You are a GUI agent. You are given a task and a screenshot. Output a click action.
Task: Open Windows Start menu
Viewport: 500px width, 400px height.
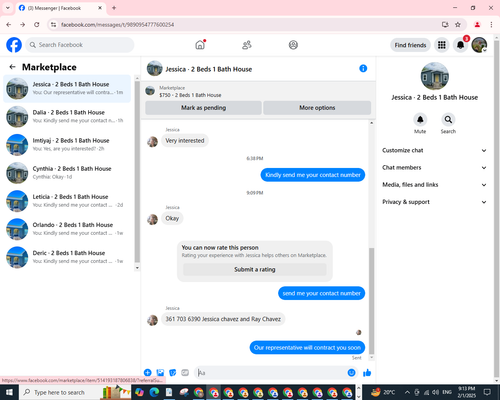(x=9, y=392)
